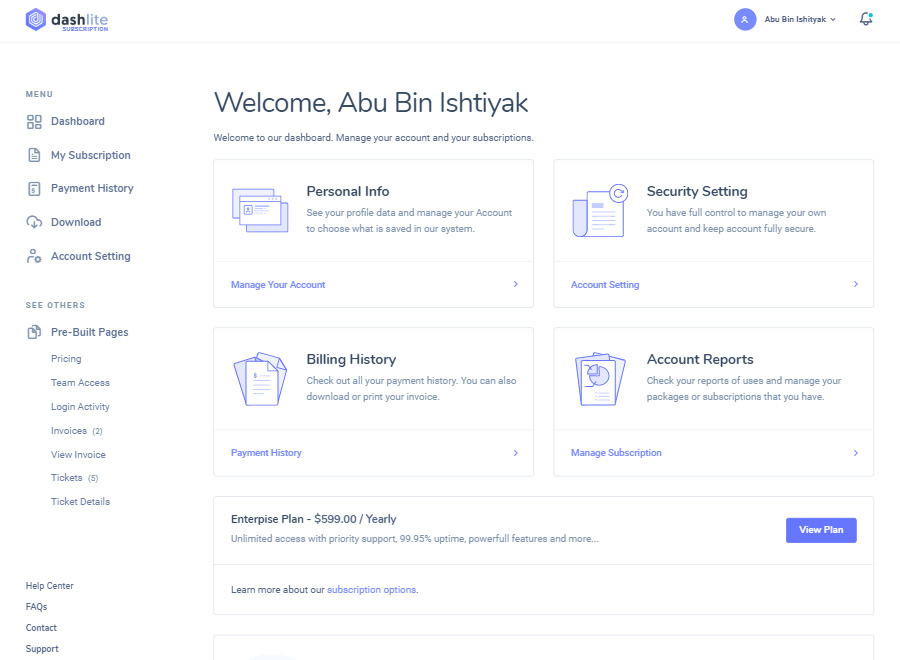Click the user avatar in the header

[744, 18]
